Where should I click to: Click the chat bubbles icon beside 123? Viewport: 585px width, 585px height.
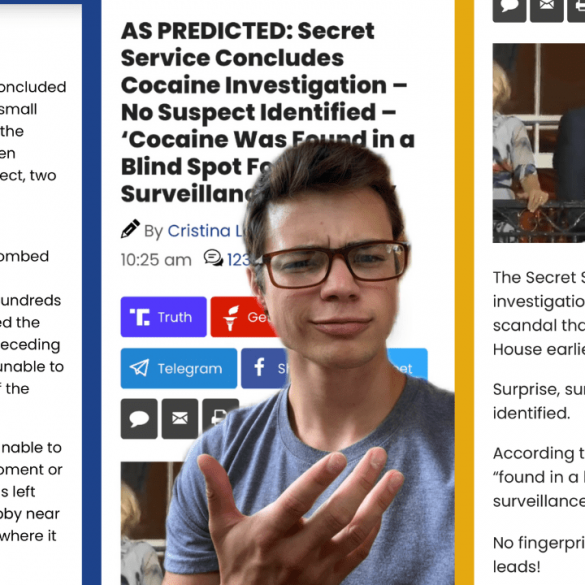pos(213,258)
